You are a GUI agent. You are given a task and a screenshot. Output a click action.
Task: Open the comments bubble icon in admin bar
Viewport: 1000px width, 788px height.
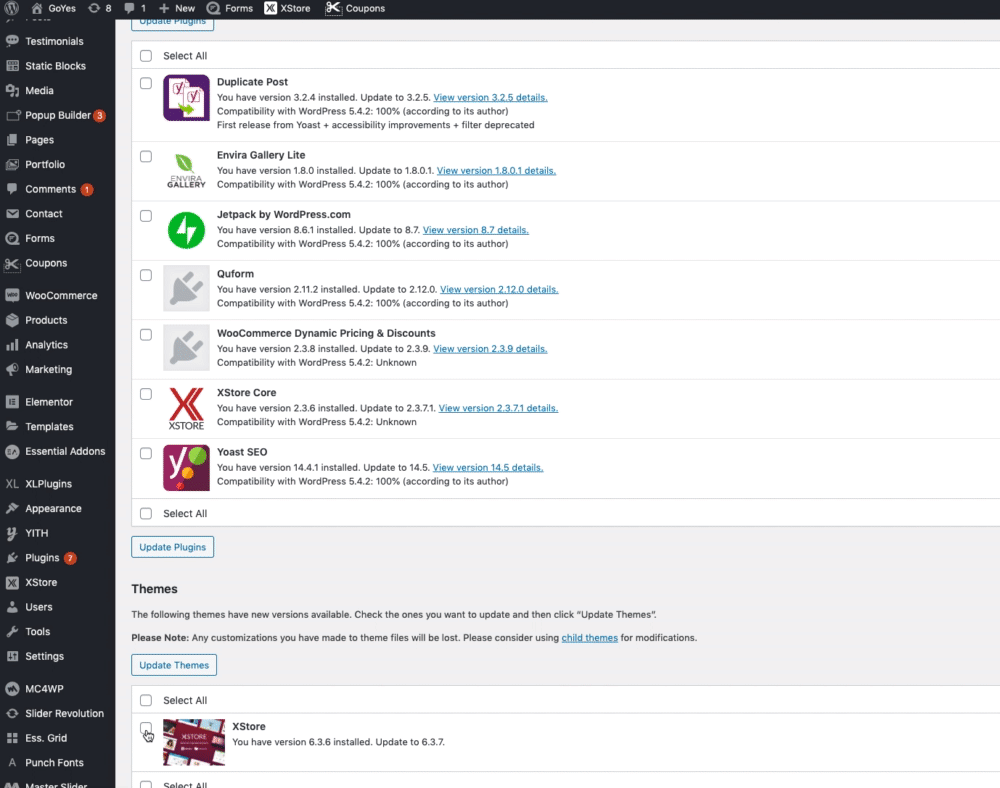(129, 8)
